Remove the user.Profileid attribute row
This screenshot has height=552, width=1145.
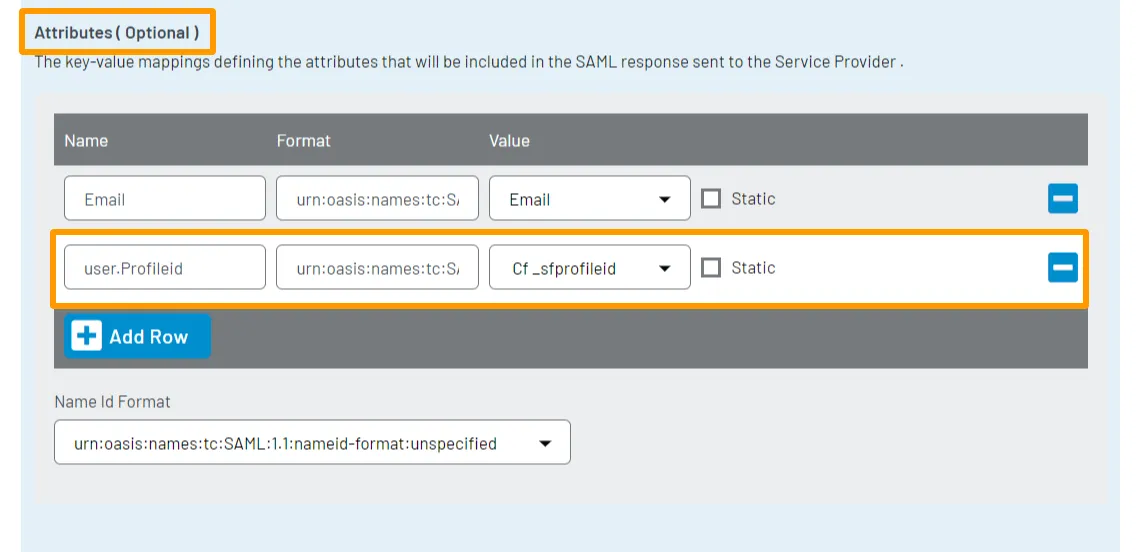[x=1062, y=267]
